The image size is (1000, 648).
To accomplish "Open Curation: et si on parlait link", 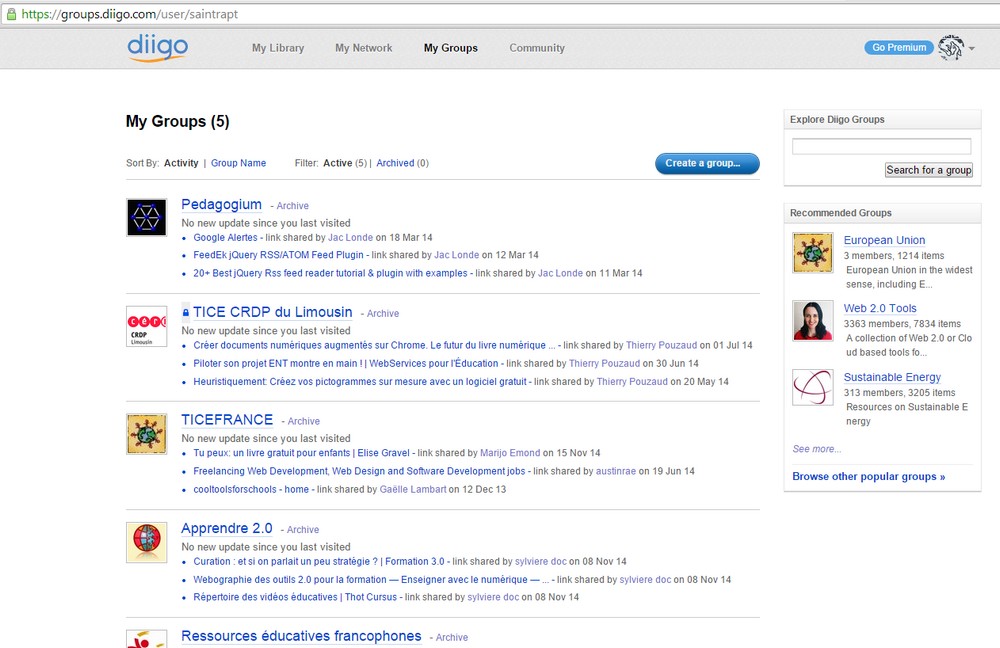I will coord(319,561).
